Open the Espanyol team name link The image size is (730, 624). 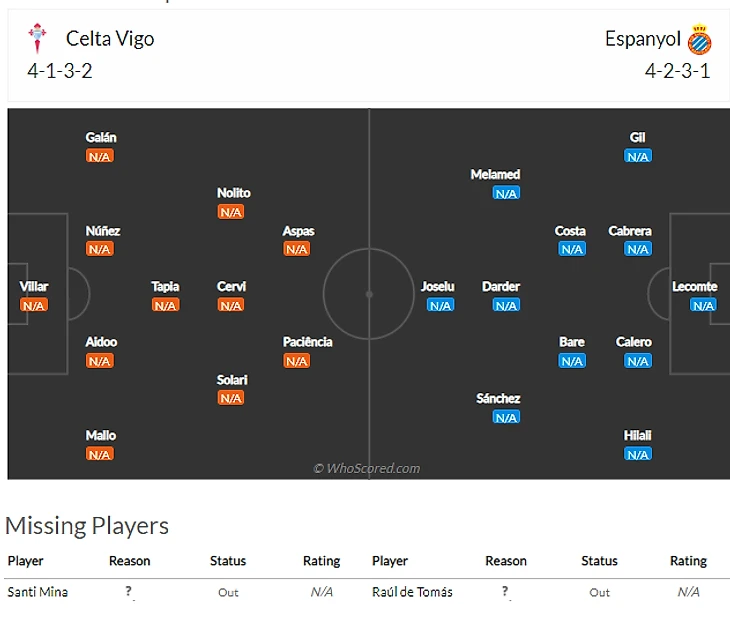(x=642, y=39)
